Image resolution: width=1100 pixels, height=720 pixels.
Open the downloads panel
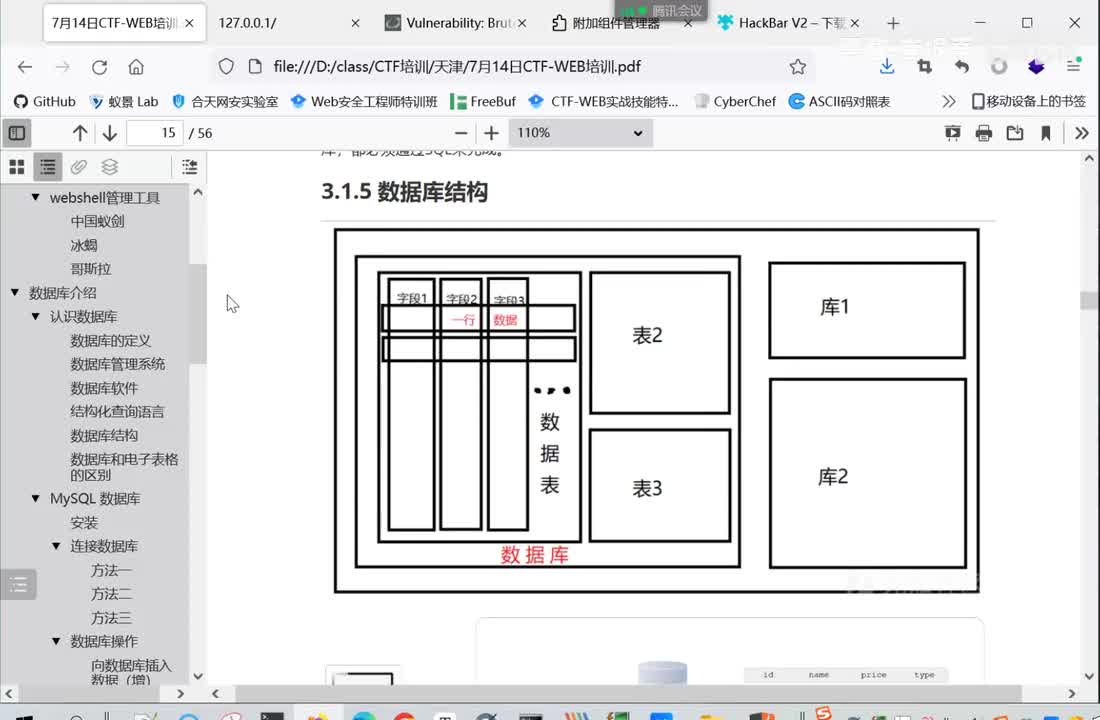(x=887, y=67)
